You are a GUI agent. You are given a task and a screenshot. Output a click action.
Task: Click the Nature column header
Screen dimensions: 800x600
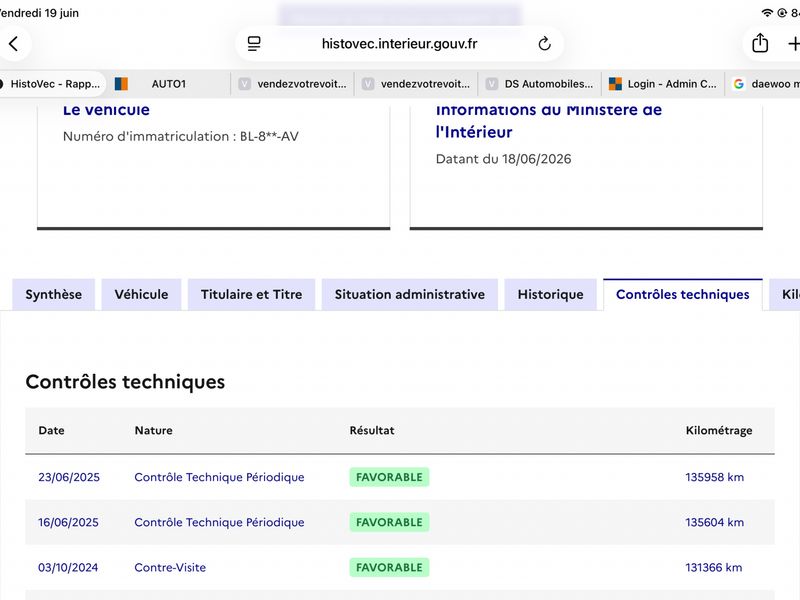click(x=154, y=430)
